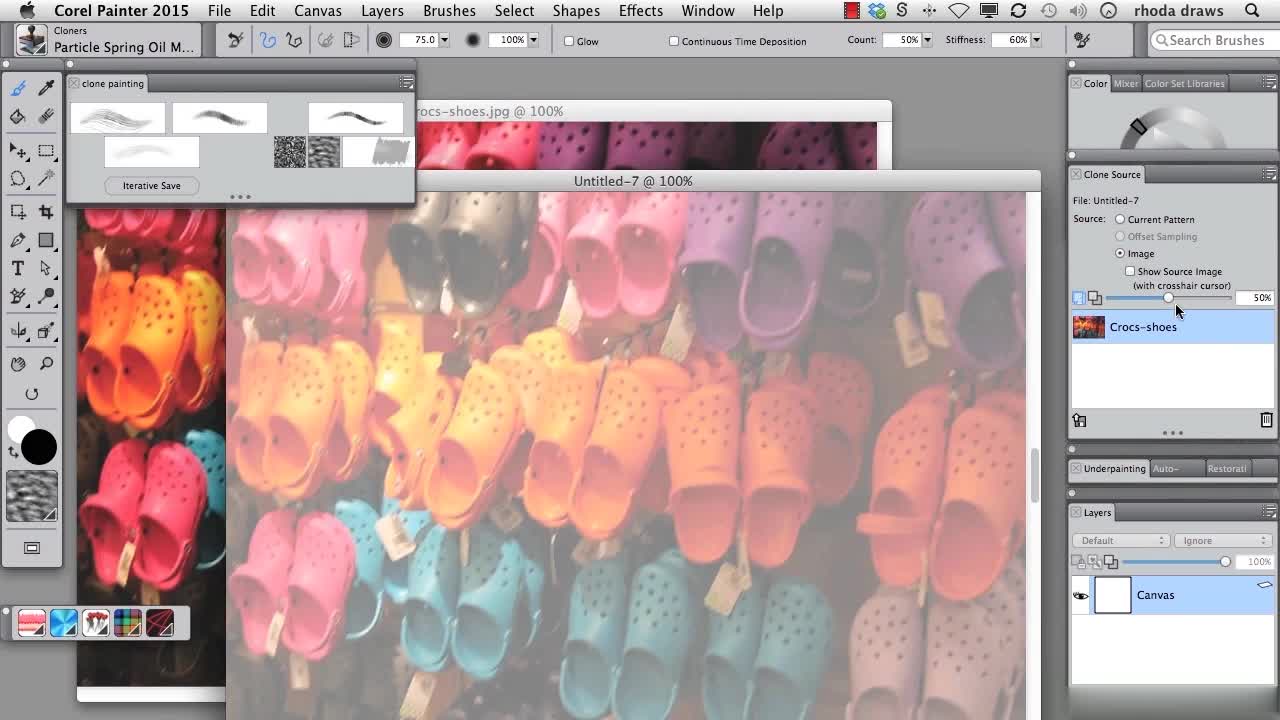Choose Freehand Strokes mode
Image resolution: width=1280 pixels, height=720 pixels.
pos(267,41)
